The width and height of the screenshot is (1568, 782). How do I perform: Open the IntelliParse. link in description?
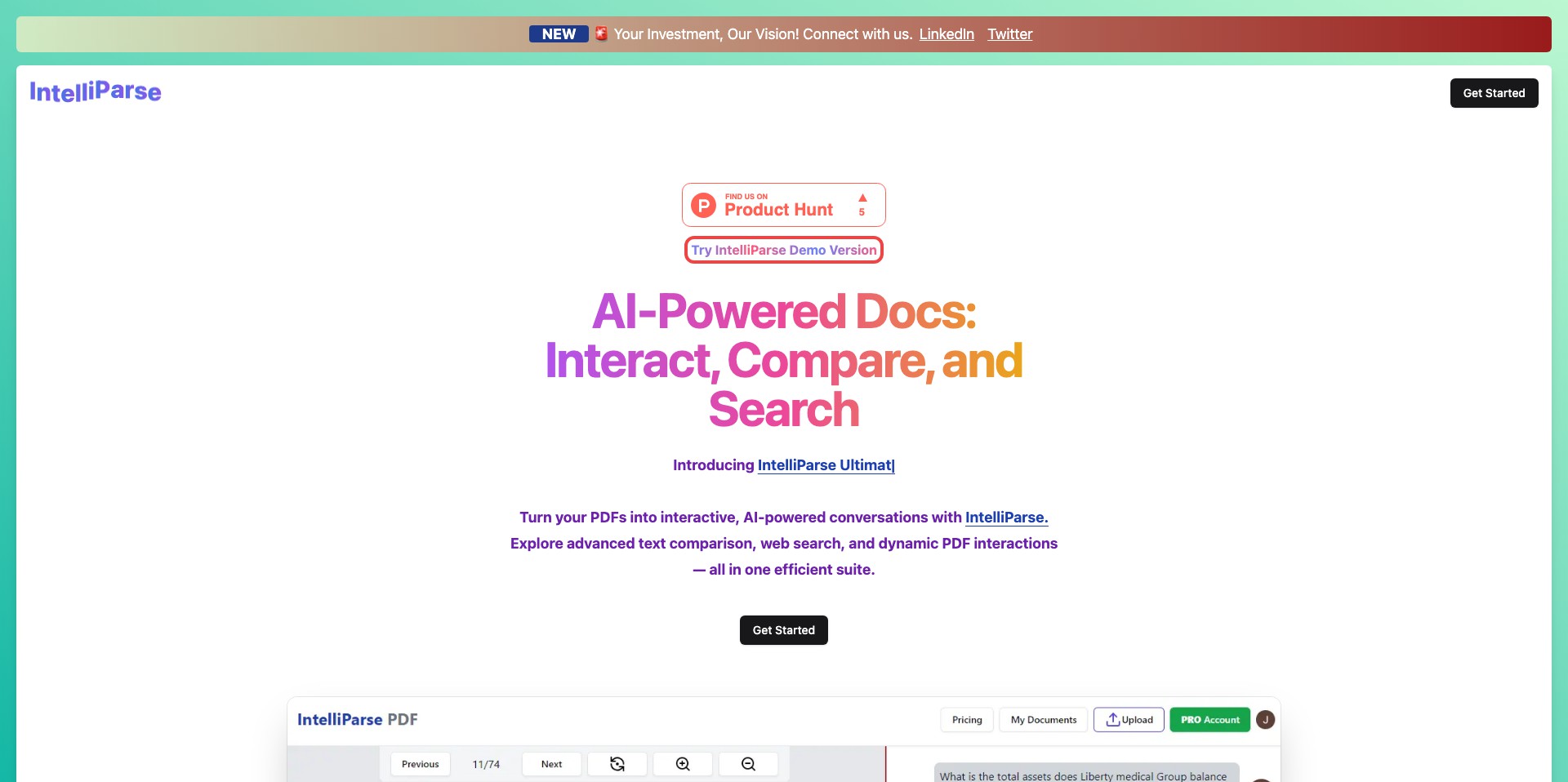1007,518
